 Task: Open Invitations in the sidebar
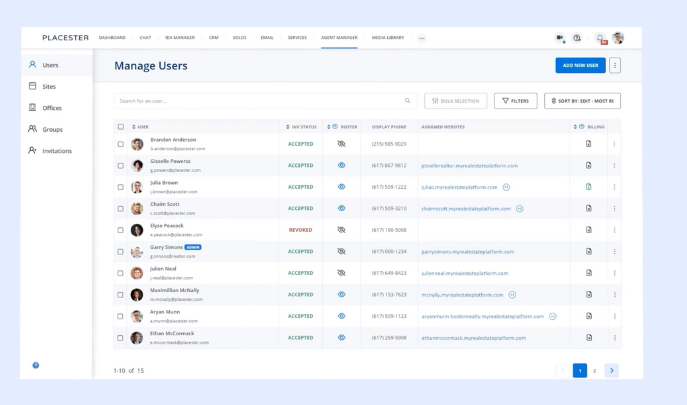click(x=56, y=150)
